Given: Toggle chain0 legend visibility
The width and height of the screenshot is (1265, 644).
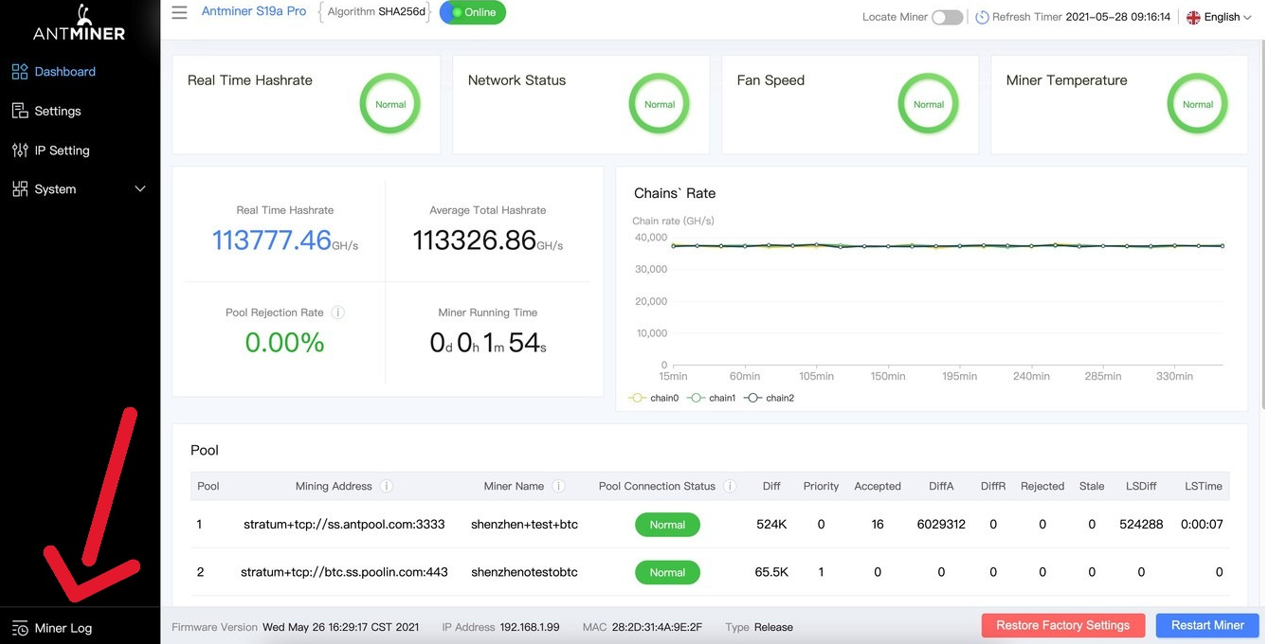Looking at the screenshot, I should pyautogui.click(x=653, y=398).
